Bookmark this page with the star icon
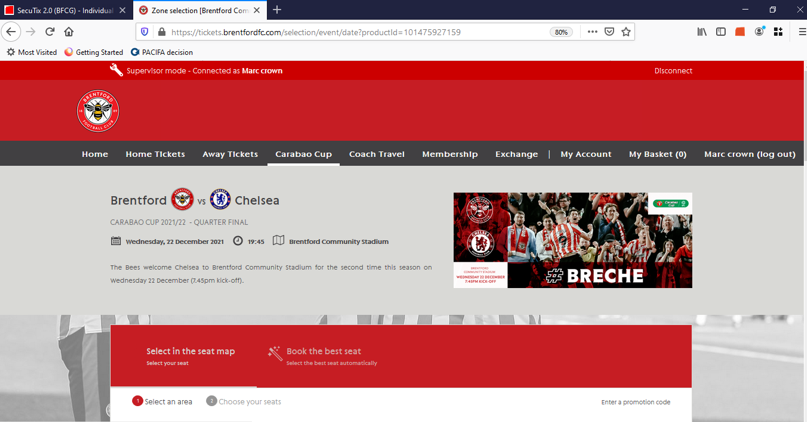This screenshot has width=807, height=422. coord(626,32)
